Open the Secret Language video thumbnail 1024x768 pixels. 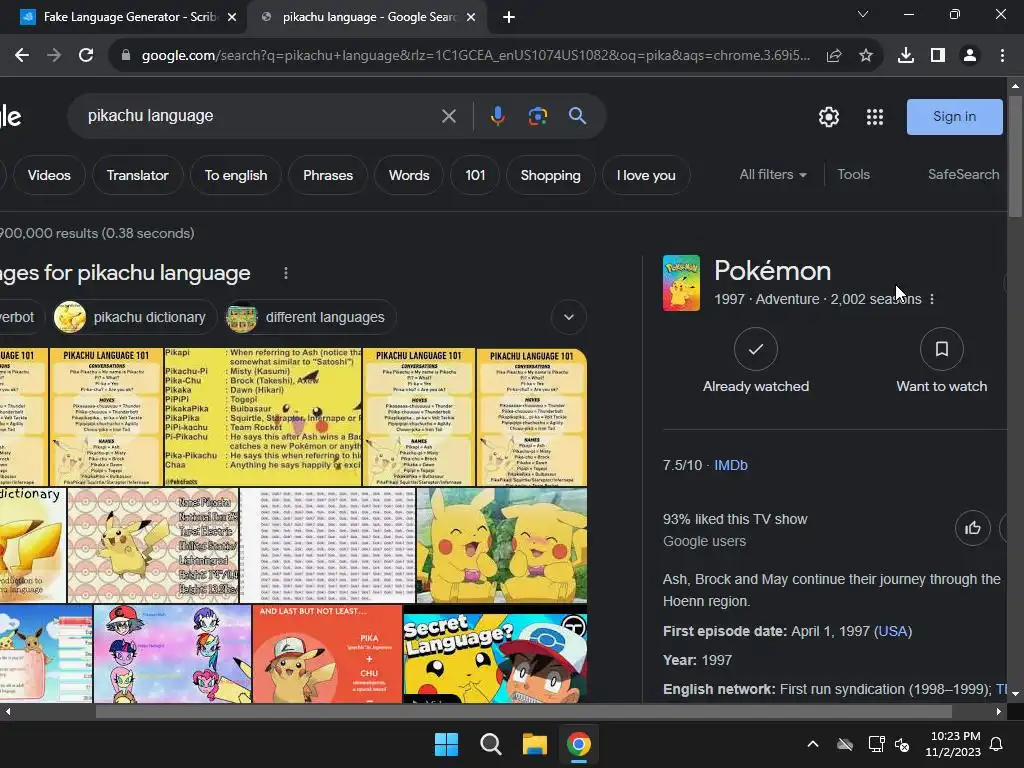[495, 654]
